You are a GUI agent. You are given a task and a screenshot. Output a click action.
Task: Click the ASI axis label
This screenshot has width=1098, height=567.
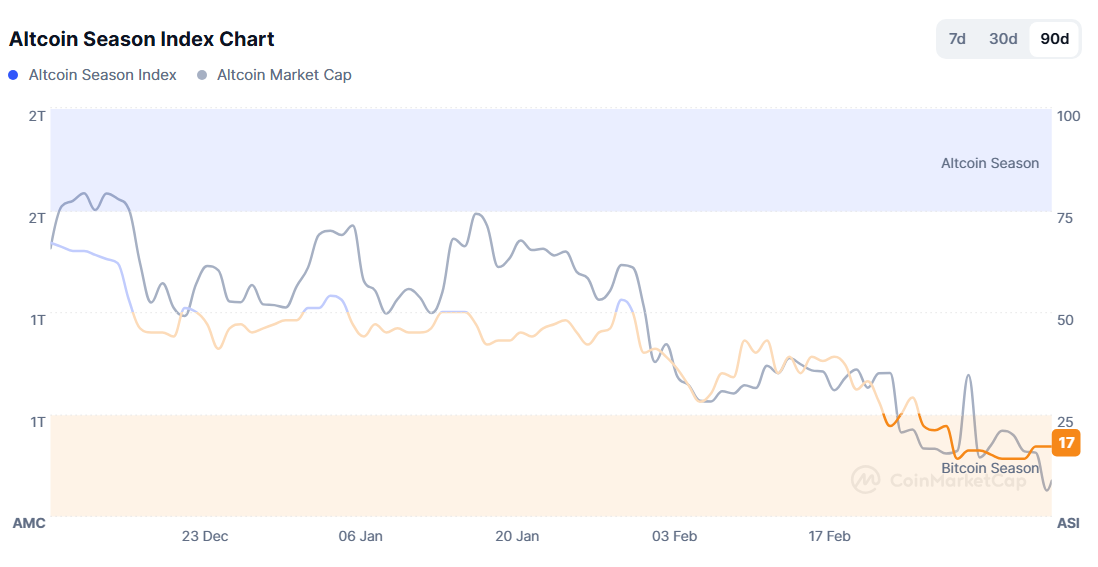pos(1068,523)
